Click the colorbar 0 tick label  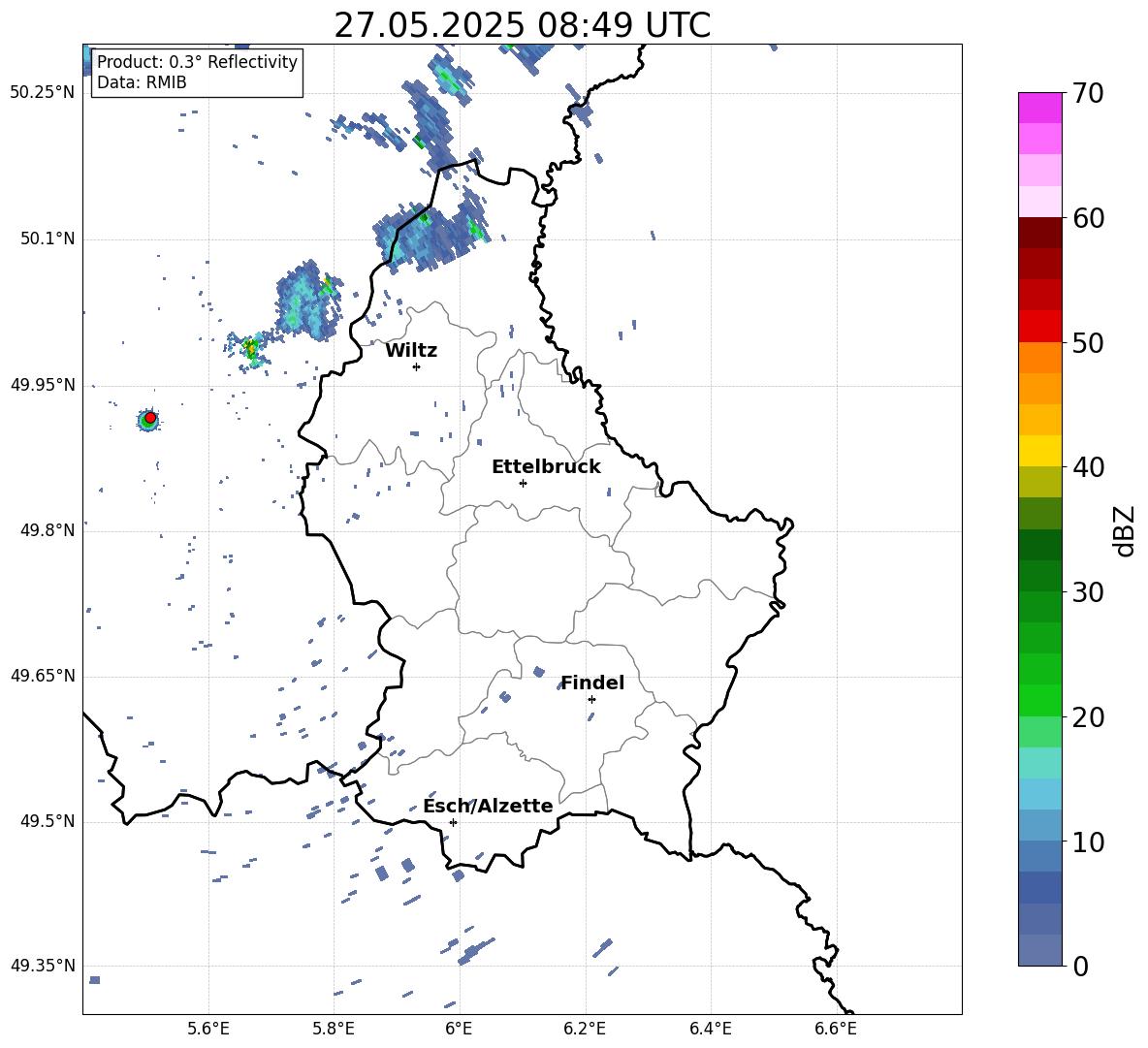(1080, 966)
